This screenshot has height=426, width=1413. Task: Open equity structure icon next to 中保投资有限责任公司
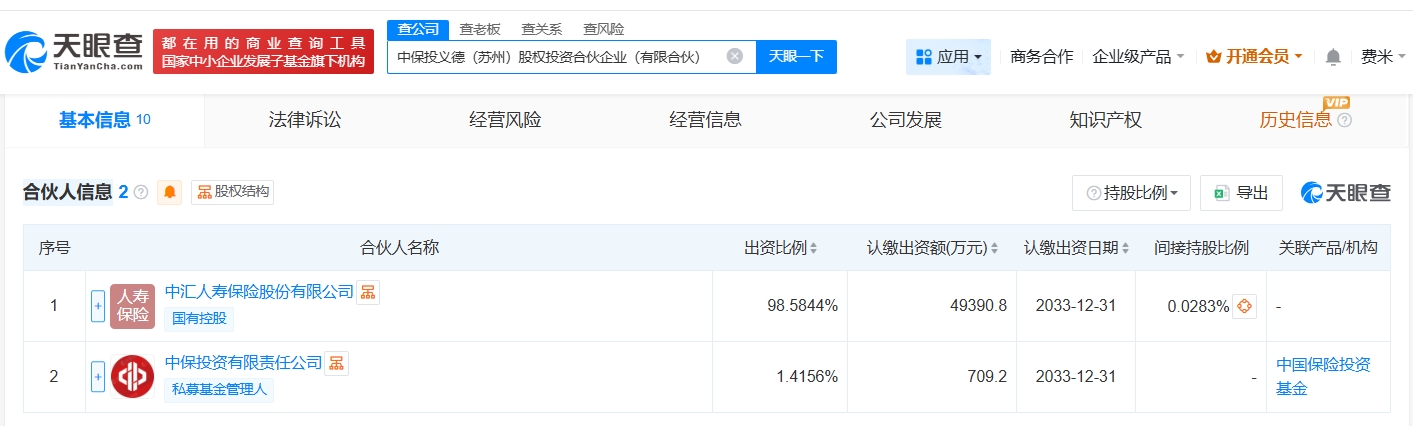pyautogui.click(x=337, y=363)
